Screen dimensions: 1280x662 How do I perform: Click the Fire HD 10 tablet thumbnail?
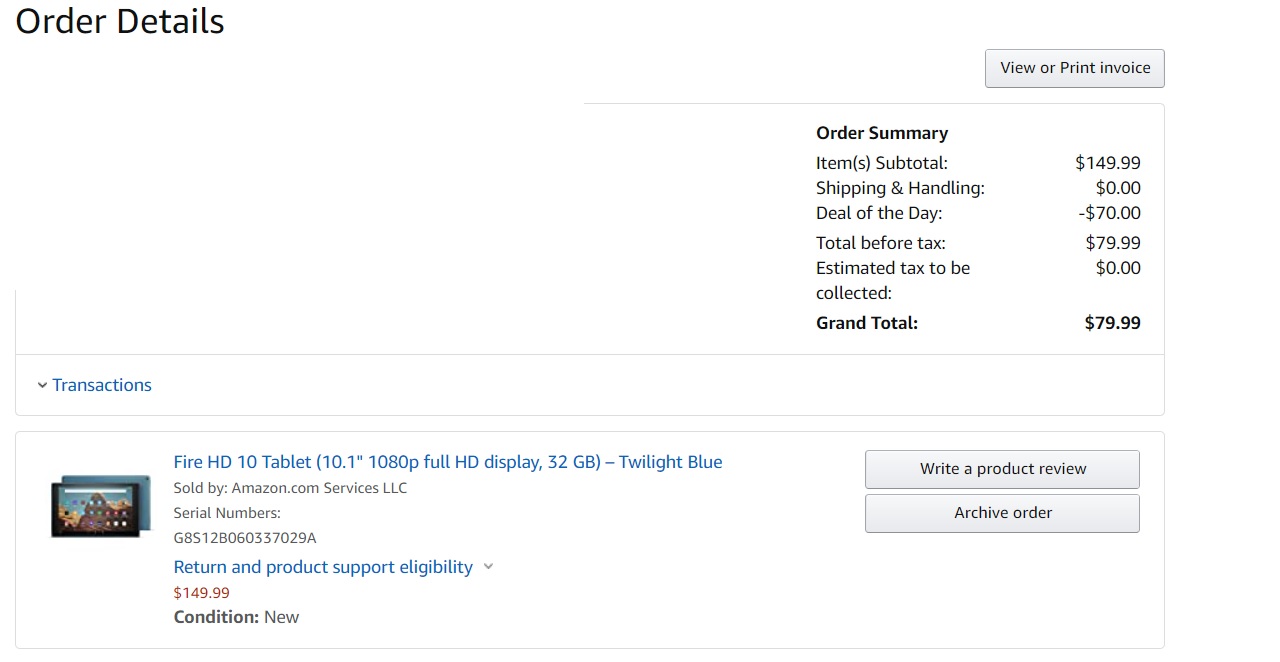pos(101,507)
